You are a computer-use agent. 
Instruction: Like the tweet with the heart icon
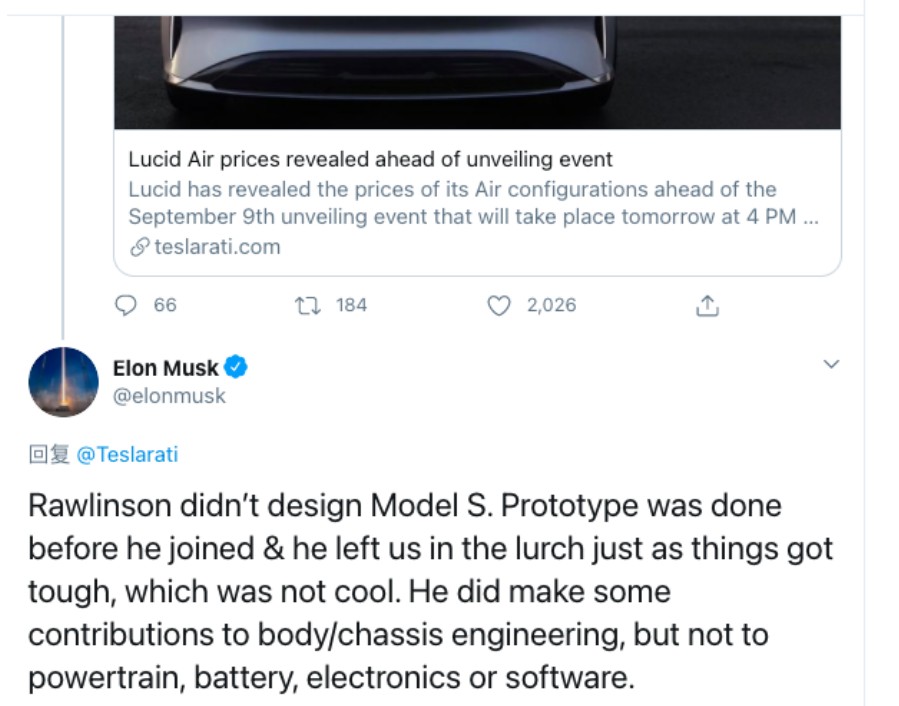tap(498, 305)
